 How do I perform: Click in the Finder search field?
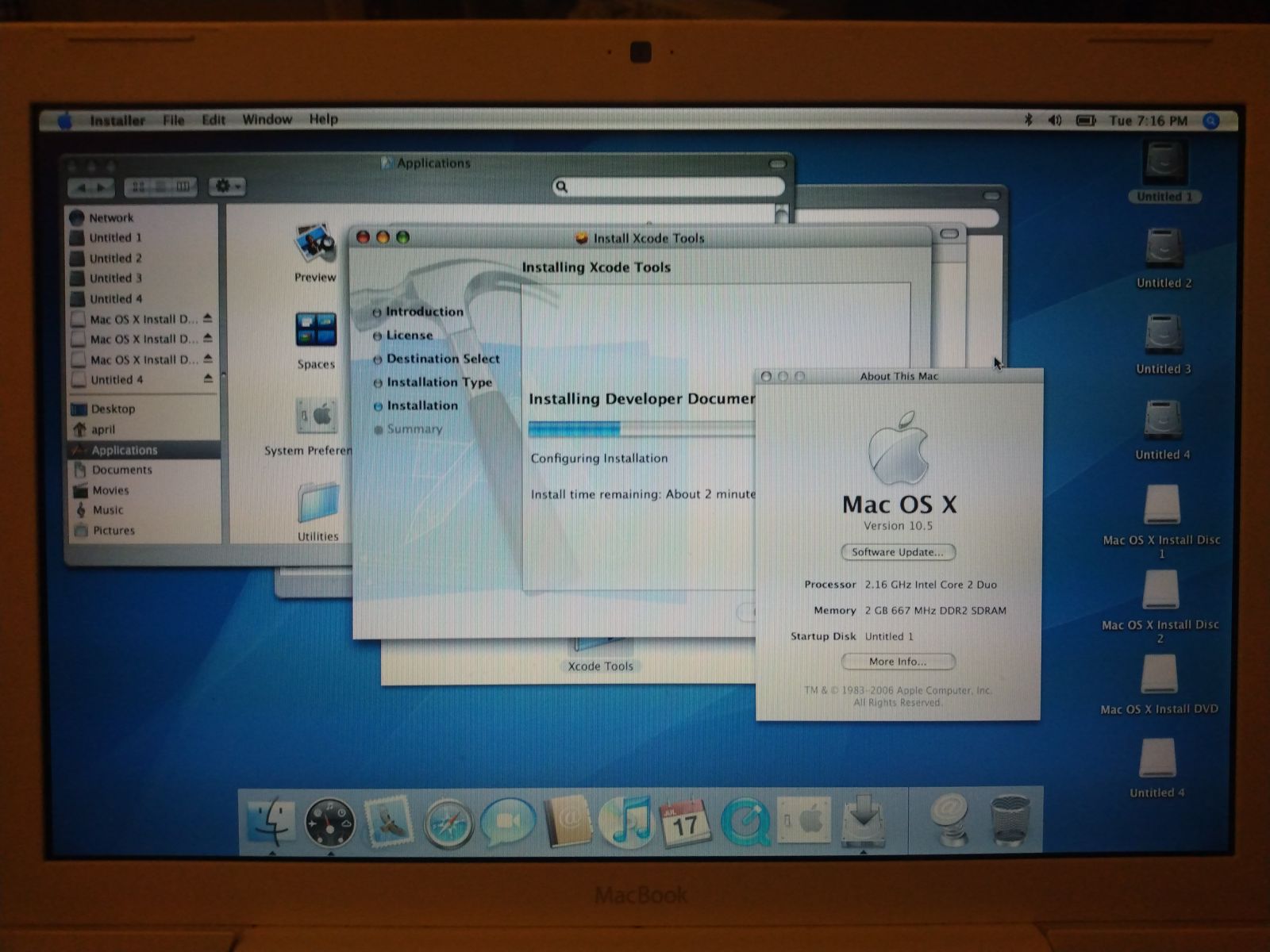click(x=668, y=186)
